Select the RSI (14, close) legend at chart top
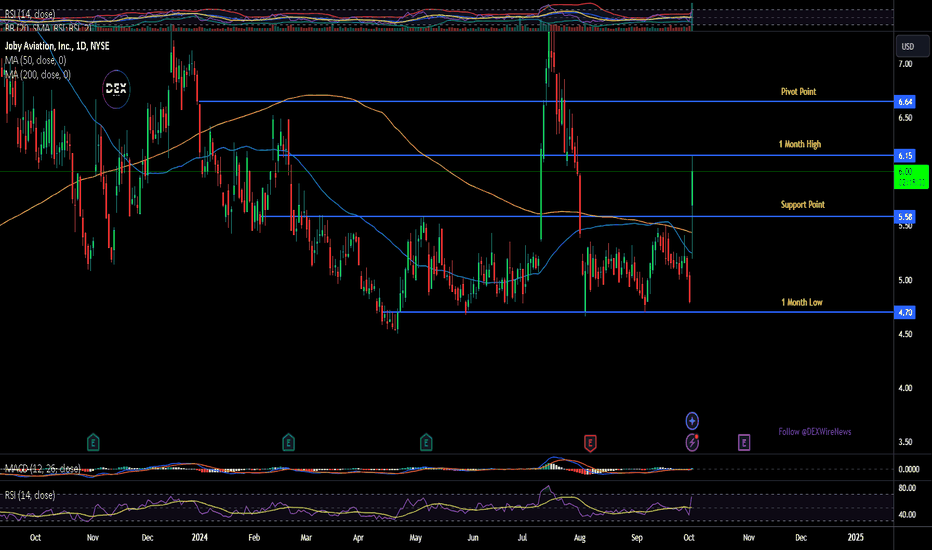932x550 pixels. [30, 14]
